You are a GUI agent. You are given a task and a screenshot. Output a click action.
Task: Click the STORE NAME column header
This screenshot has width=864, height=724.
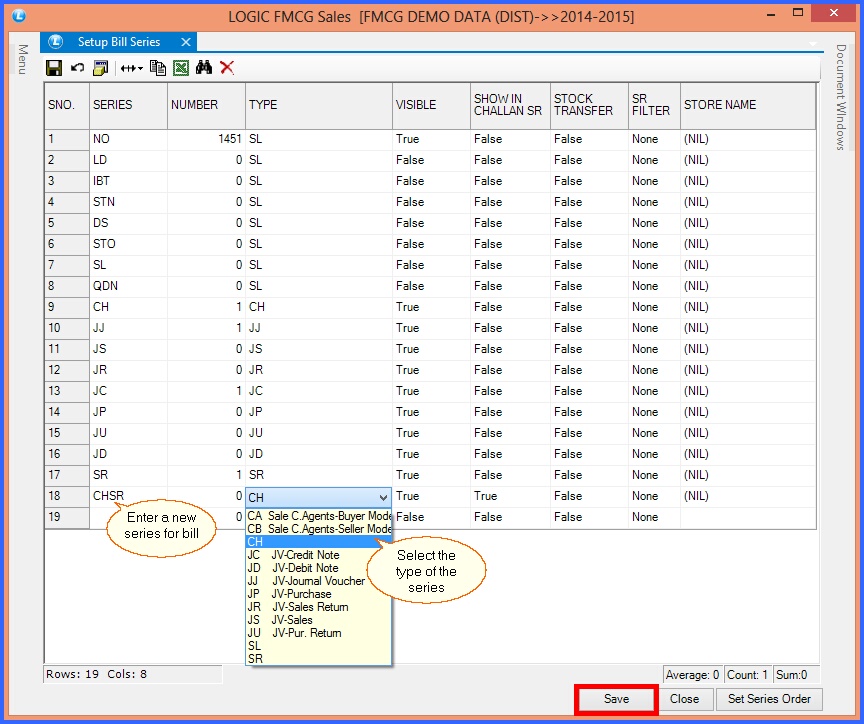[748, 105]
